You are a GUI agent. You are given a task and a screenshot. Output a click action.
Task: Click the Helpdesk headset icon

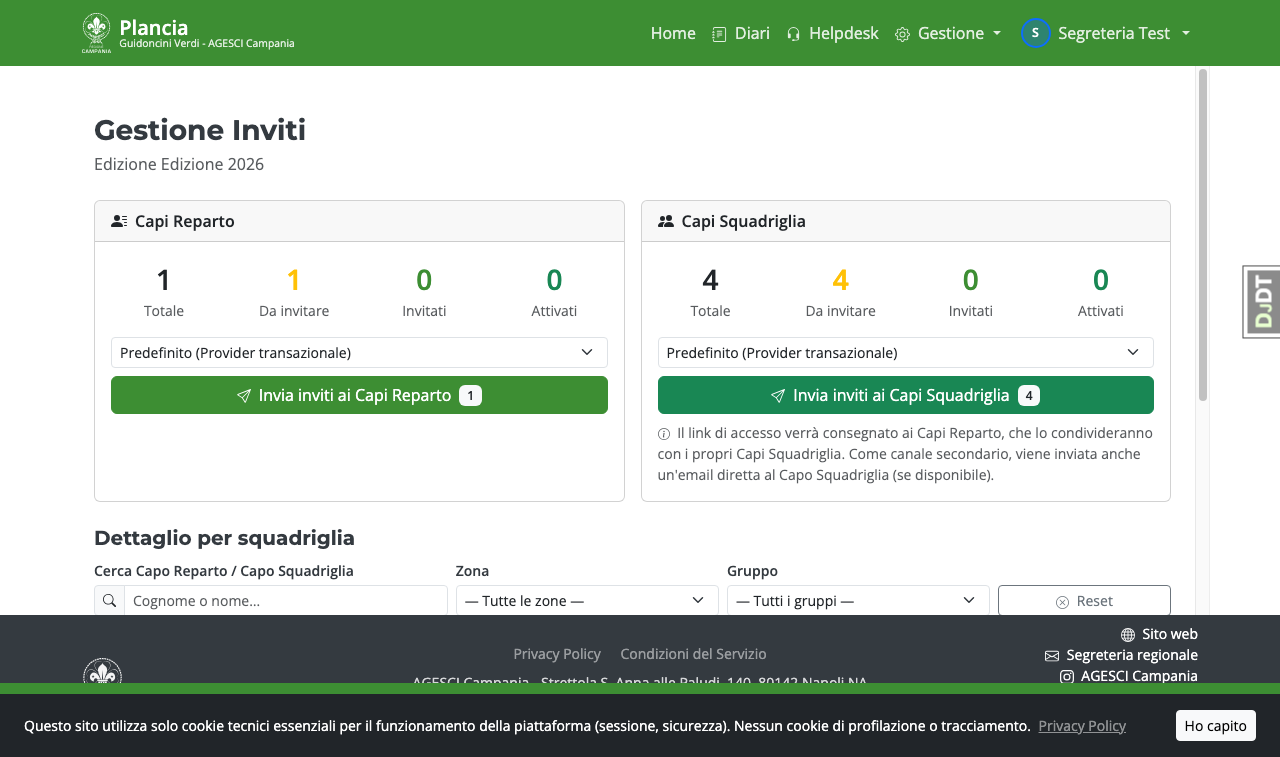(793, 34)
